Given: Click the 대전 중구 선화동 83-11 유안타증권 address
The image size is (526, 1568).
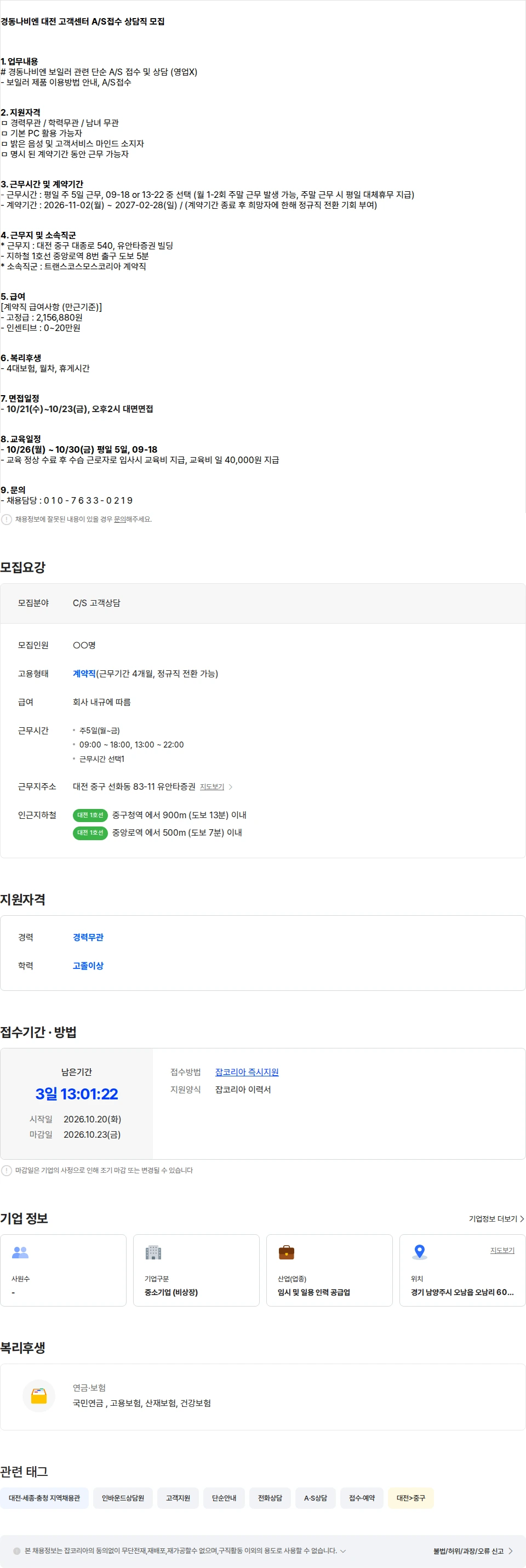Looking at the screenshot, I should [134, 786].
